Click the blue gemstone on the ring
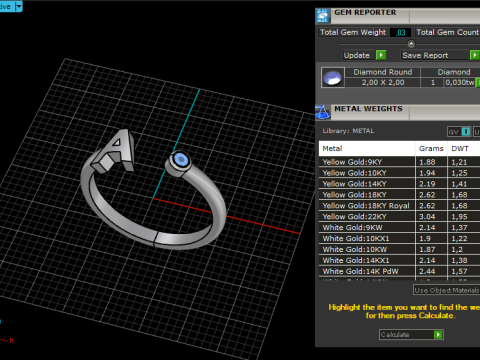Screen dimensions: 480x360 (180, 160)
